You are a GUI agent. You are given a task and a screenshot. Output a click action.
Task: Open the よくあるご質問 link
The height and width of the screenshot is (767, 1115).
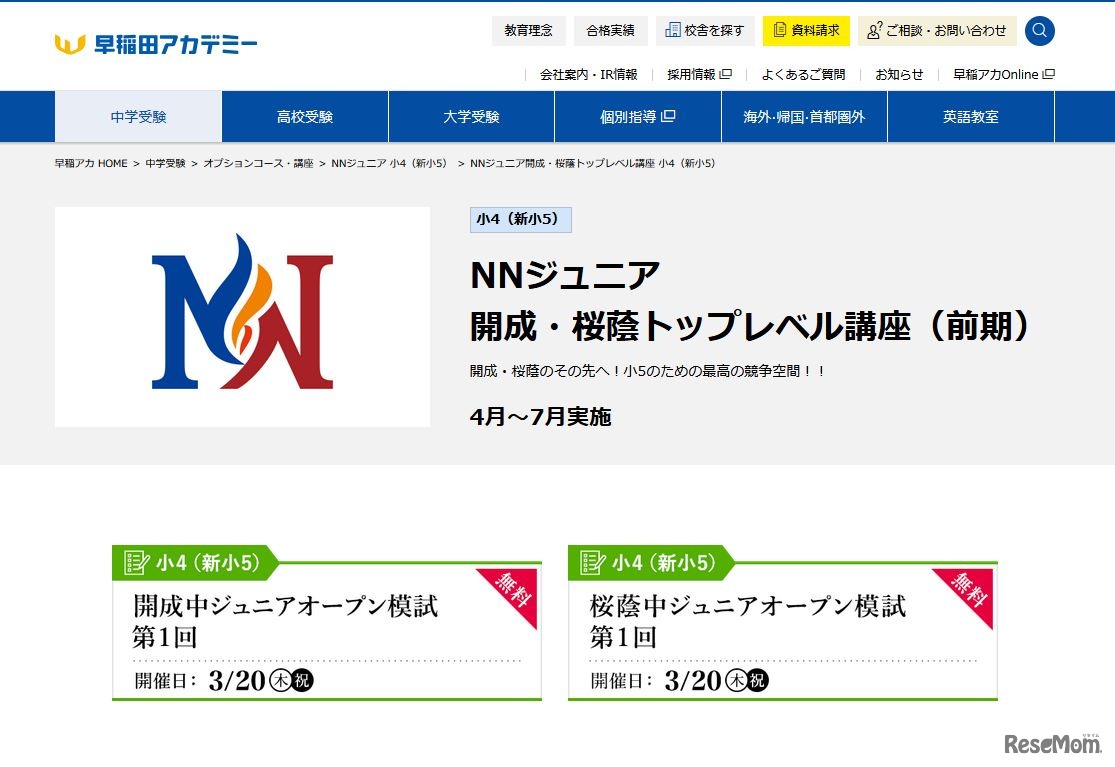[x=805, y=73]
